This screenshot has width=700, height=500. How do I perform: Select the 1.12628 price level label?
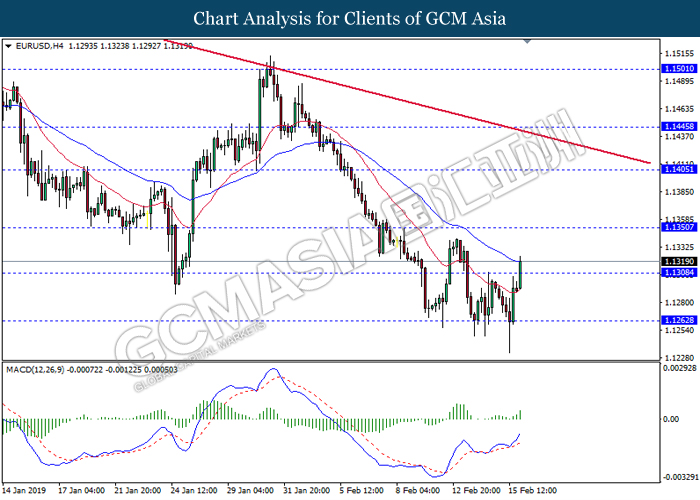[679, 320]
